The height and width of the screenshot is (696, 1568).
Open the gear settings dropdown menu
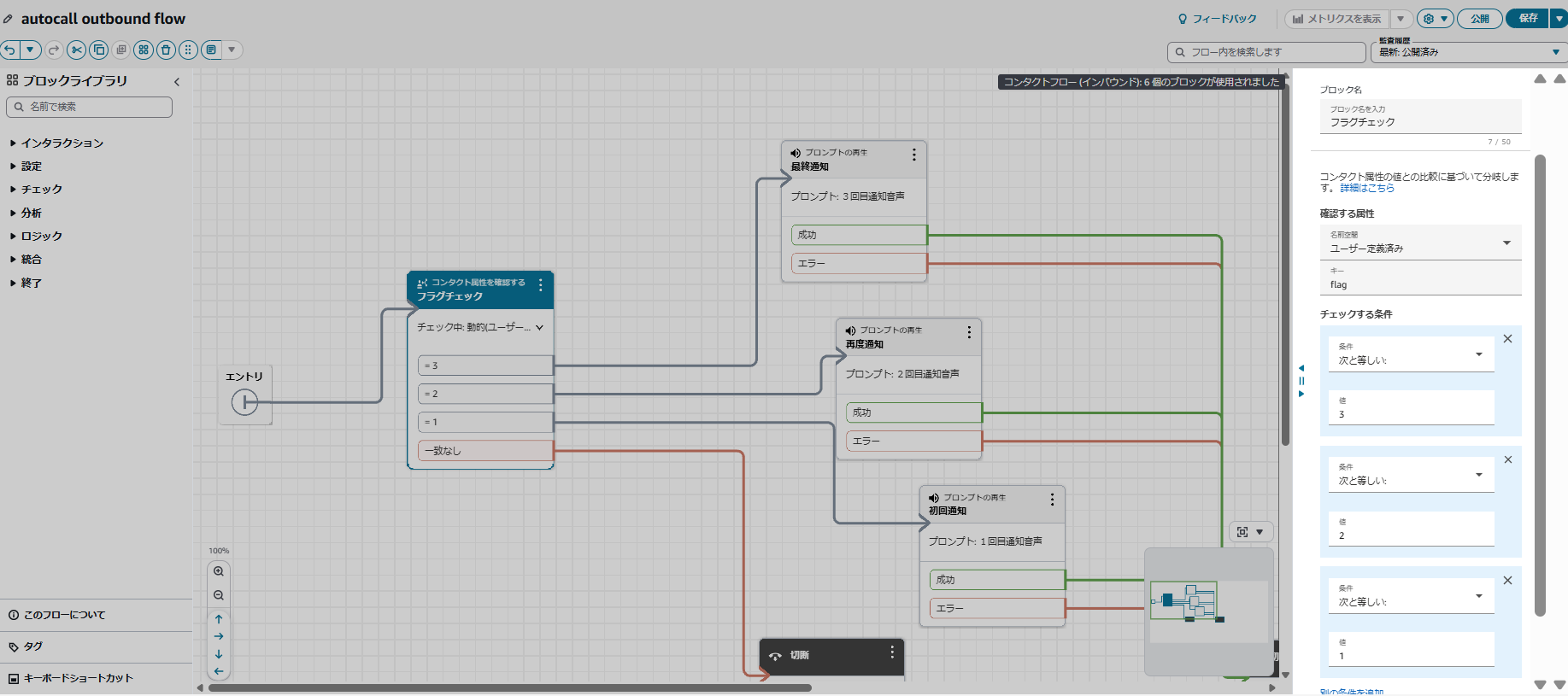coord(1435,19)
